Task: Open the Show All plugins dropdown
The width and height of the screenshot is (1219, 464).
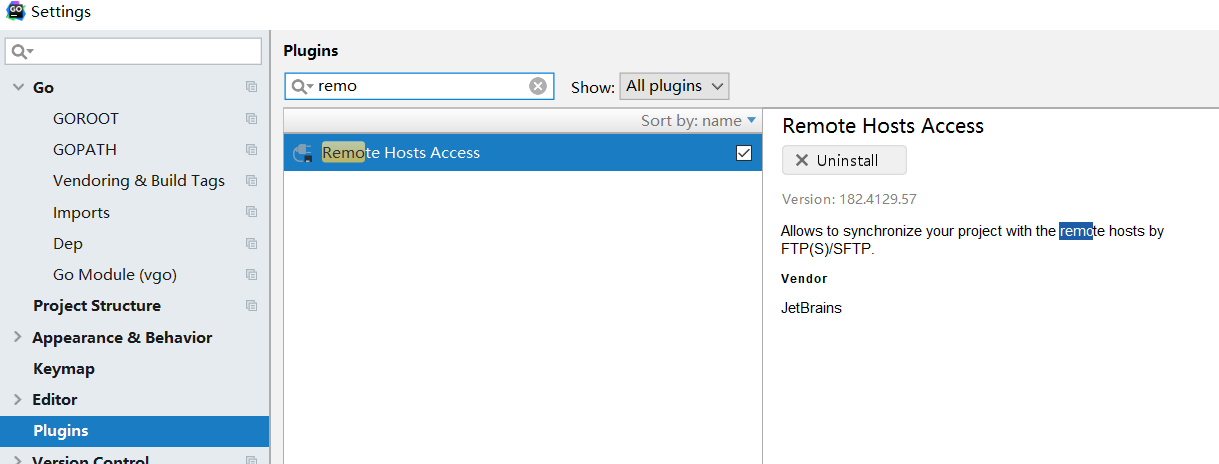Action: (674, 86)
